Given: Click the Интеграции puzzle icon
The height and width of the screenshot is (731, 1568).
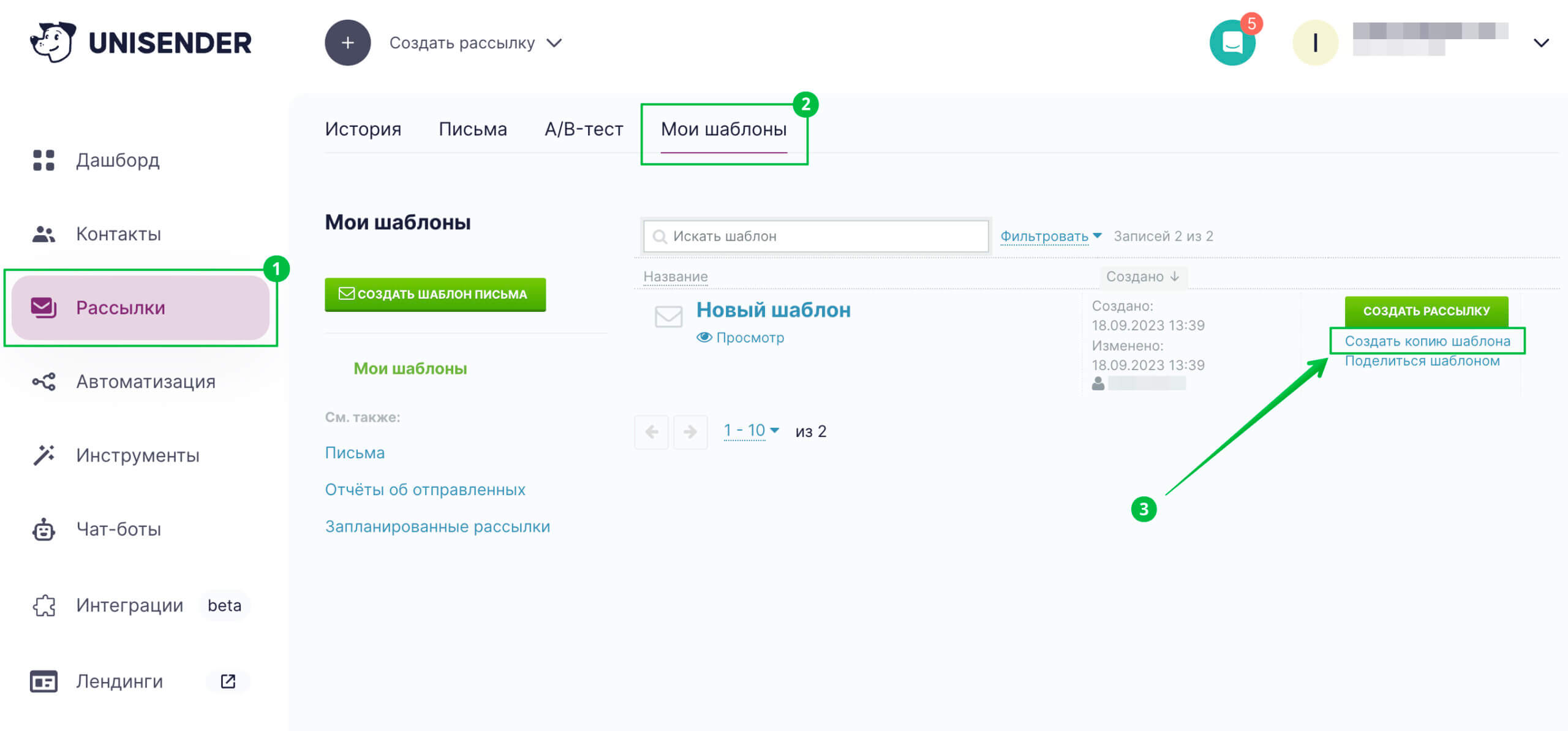Looking at the screenshot, I should click(43, 605).
